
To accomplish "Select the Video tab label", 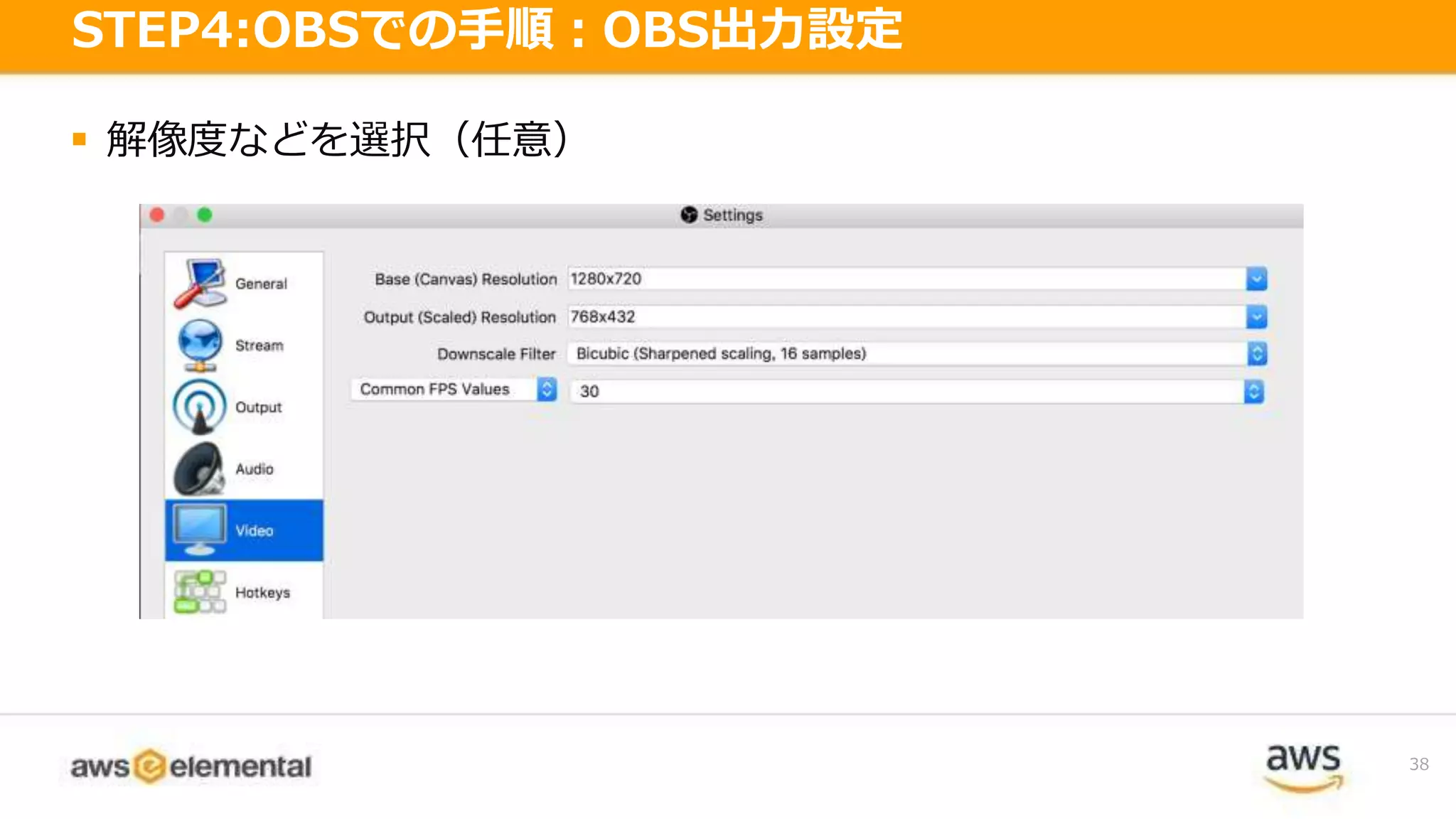I will pos(255,531).
